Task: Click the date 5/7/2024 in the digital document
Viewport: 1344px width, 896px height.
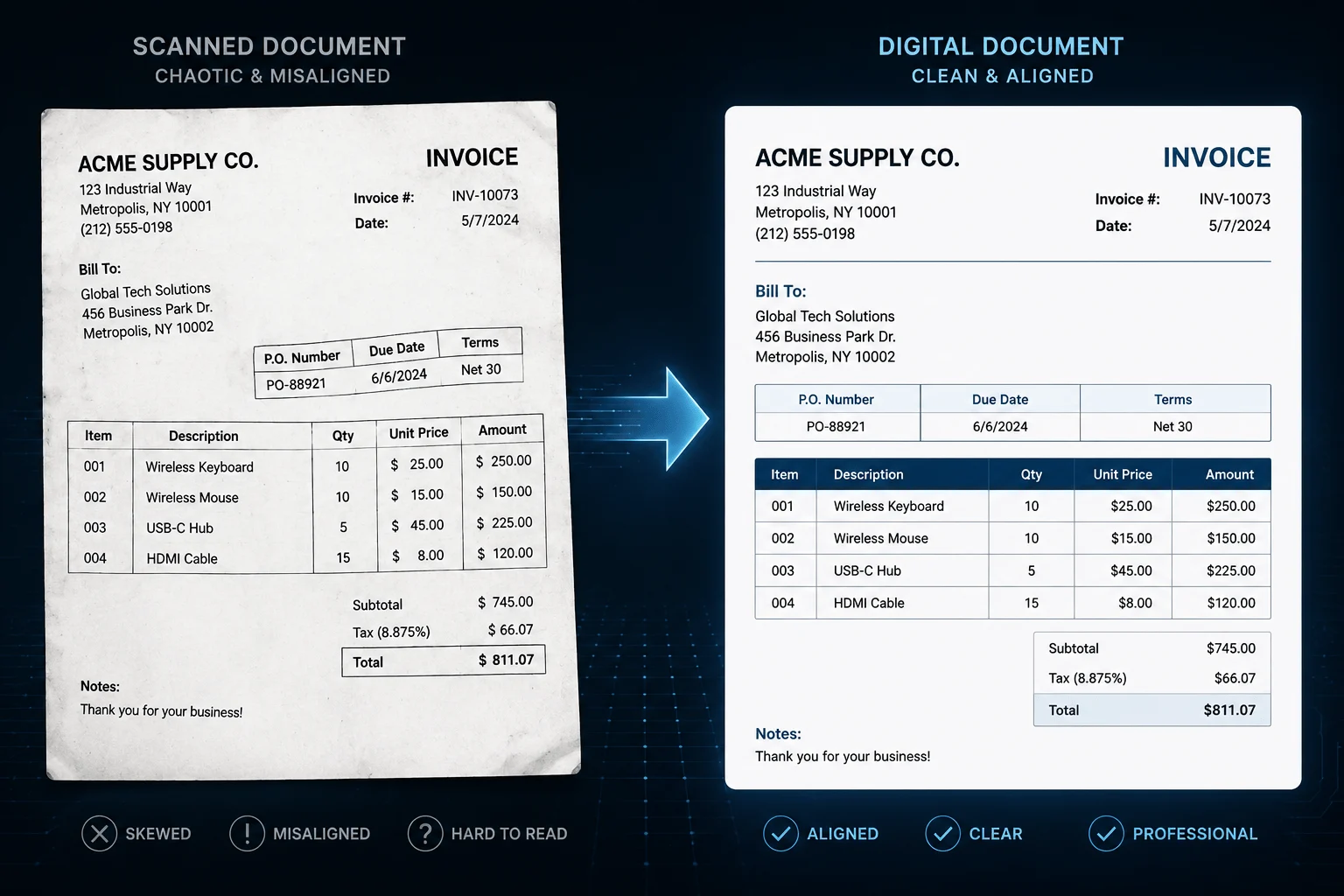Action: [1240, 226]
